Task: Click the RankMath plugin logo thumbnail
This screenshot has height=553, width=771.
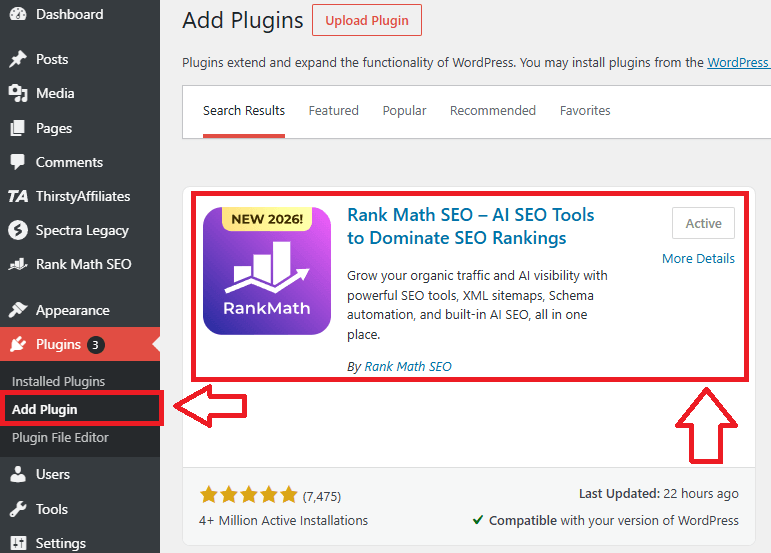Action: coord(267,271)
